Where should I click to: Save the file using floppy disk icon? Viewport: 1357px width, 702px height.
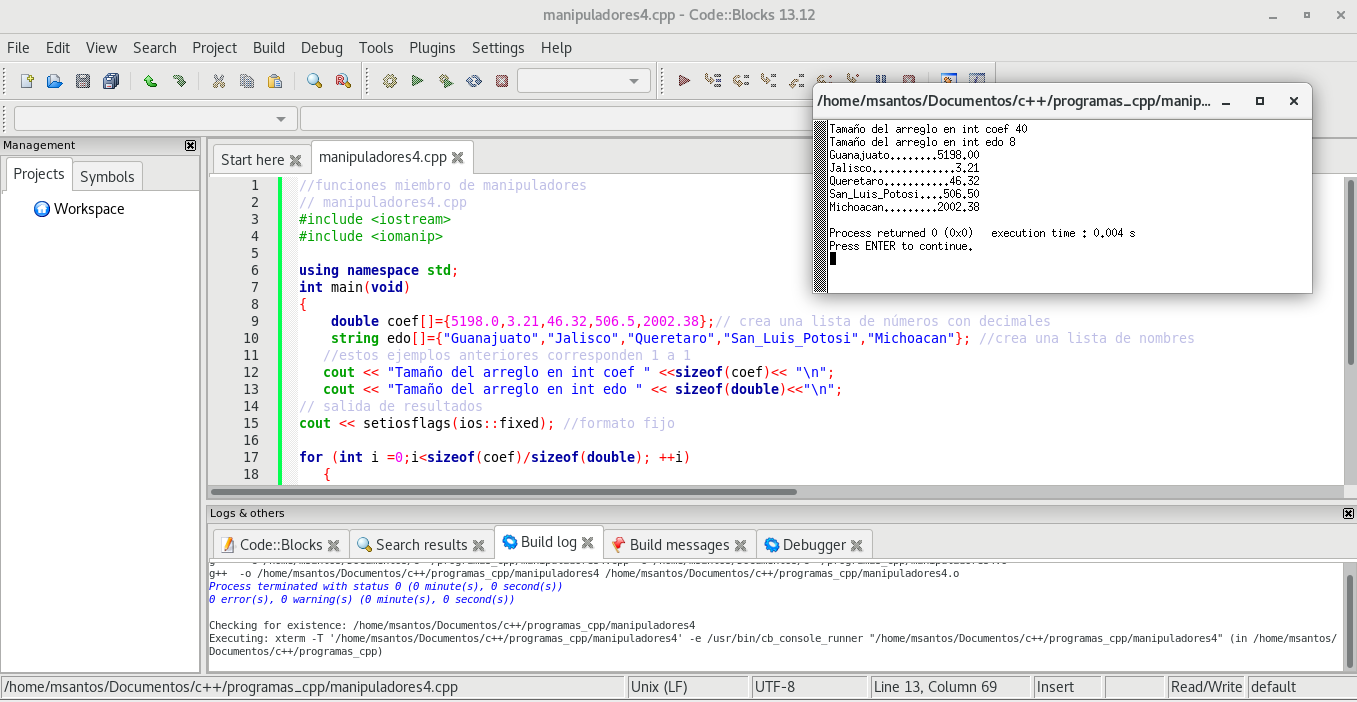point(83,81)
